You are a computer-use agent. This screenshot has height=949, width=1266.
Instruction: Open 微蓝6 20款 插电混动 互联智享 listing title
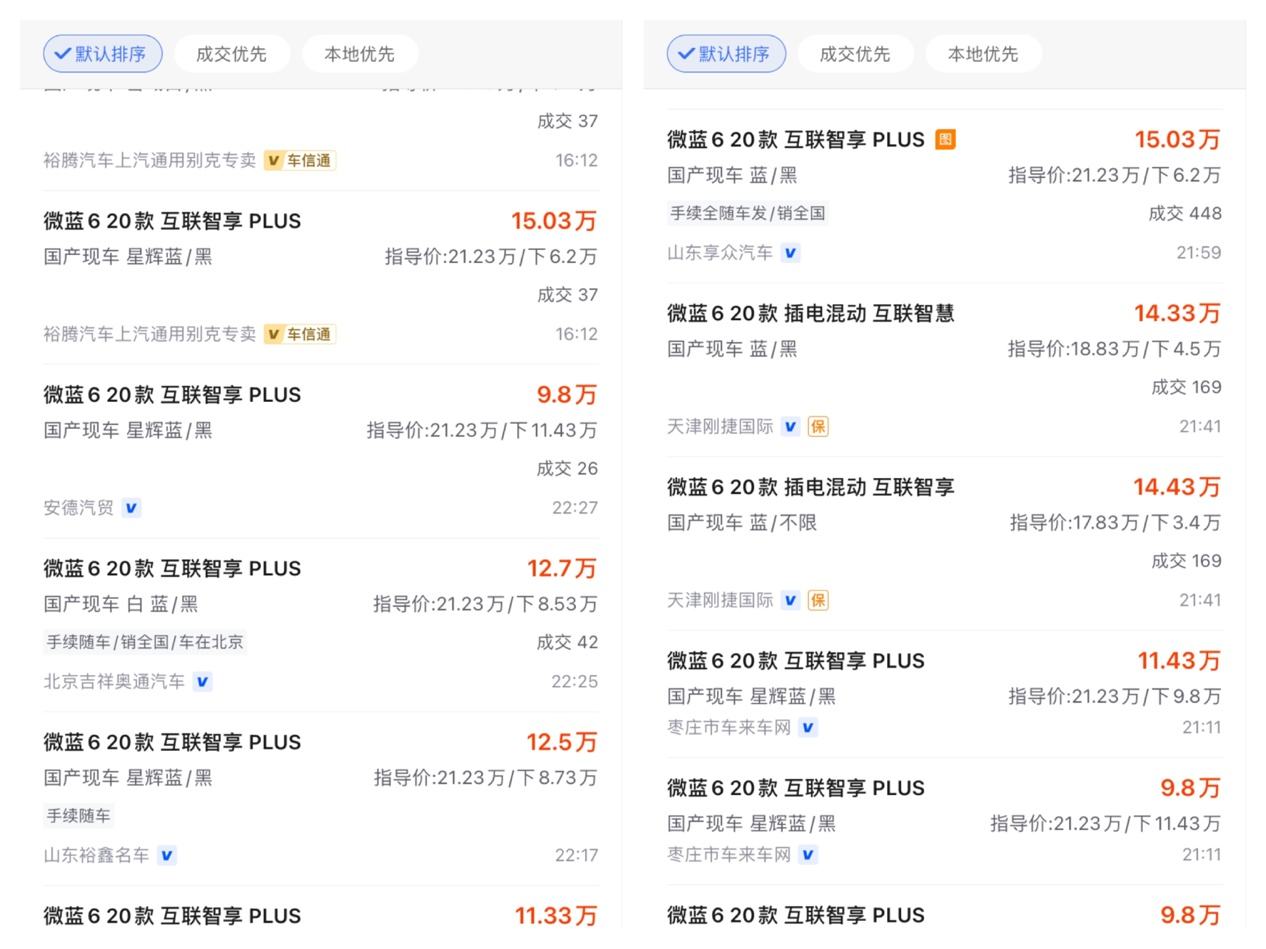811,488
